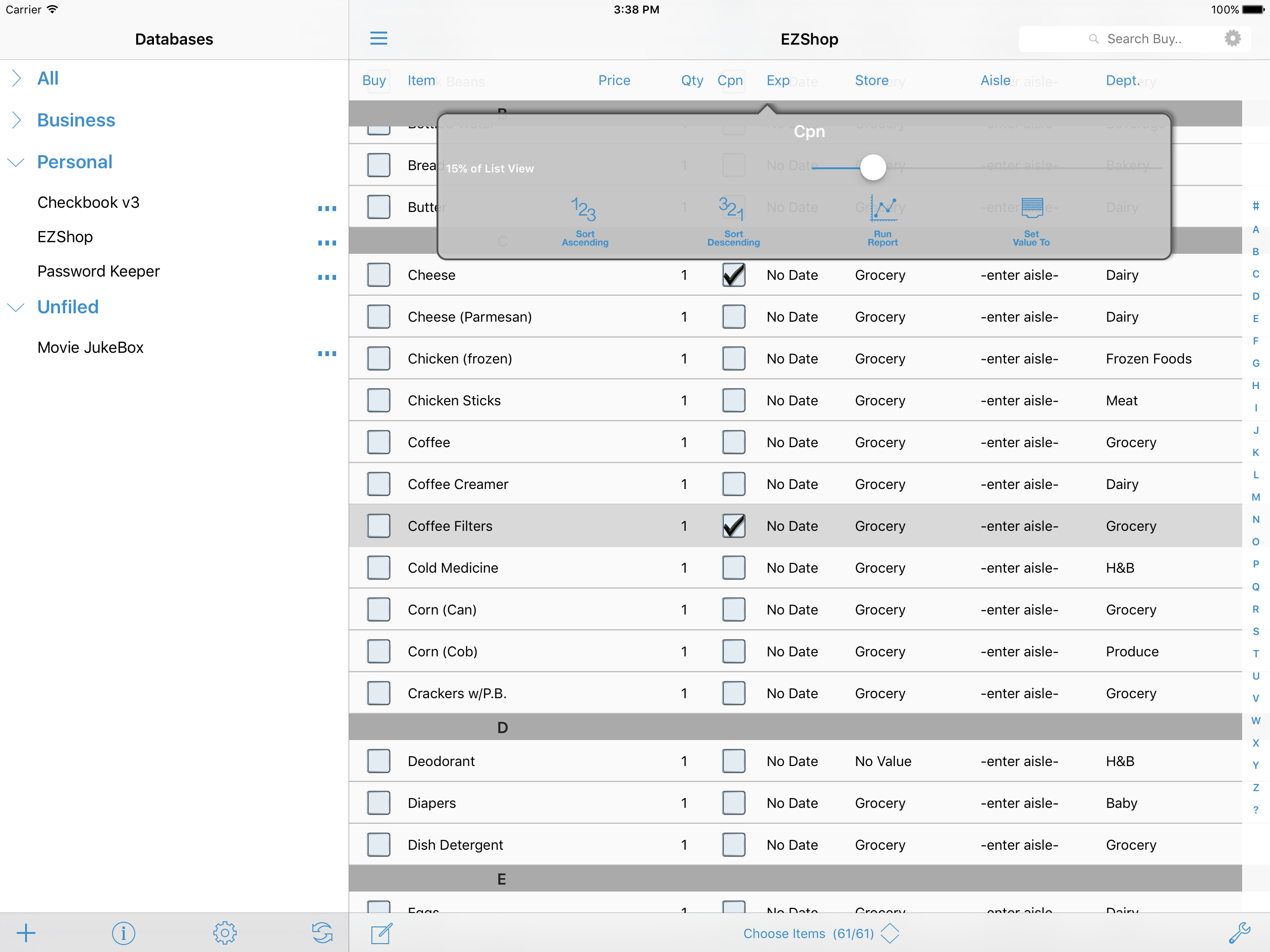Click the column width slider handle
Screen dimensions: 1270x952
point(873,168)
